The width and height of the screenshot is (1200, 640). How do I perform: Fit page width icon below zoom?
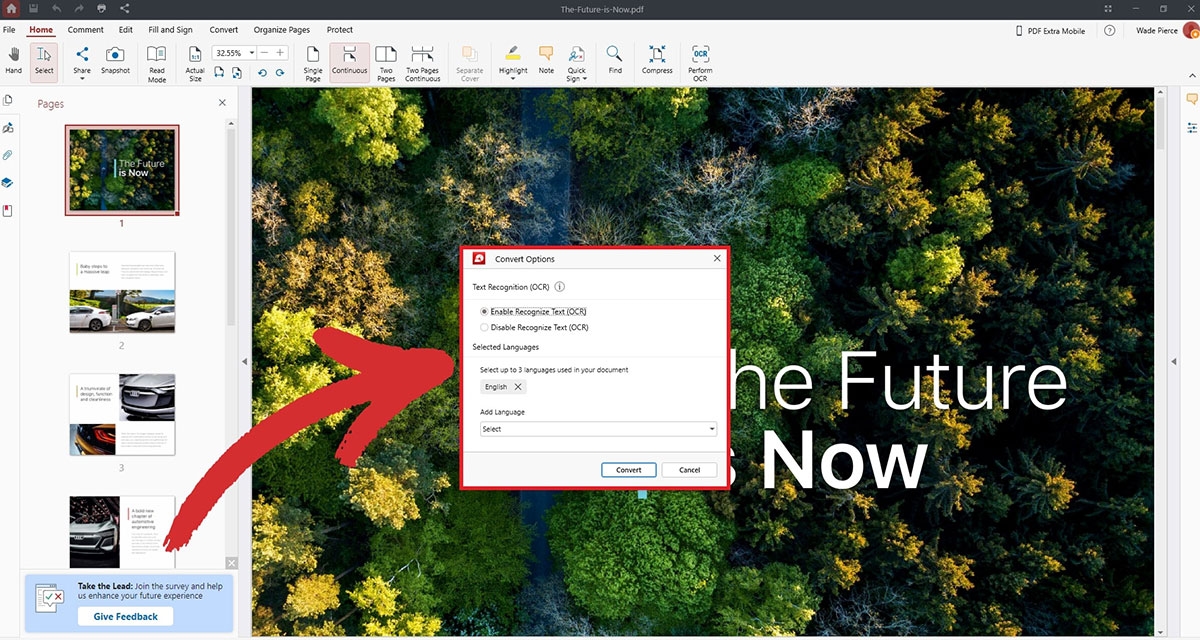click(219, 73)
